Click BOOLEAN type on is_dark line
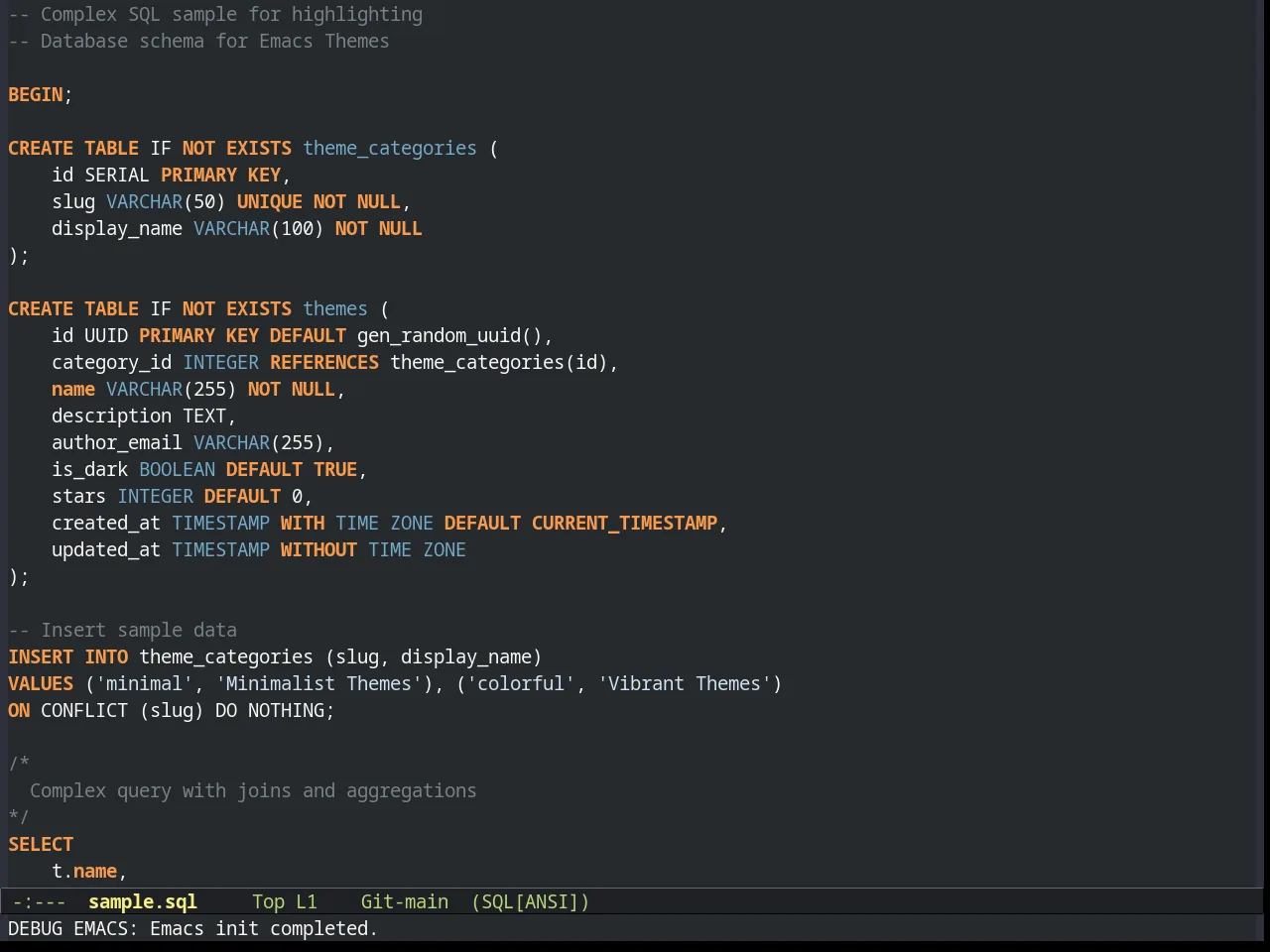1270x952 pixels. coord(177,469)
